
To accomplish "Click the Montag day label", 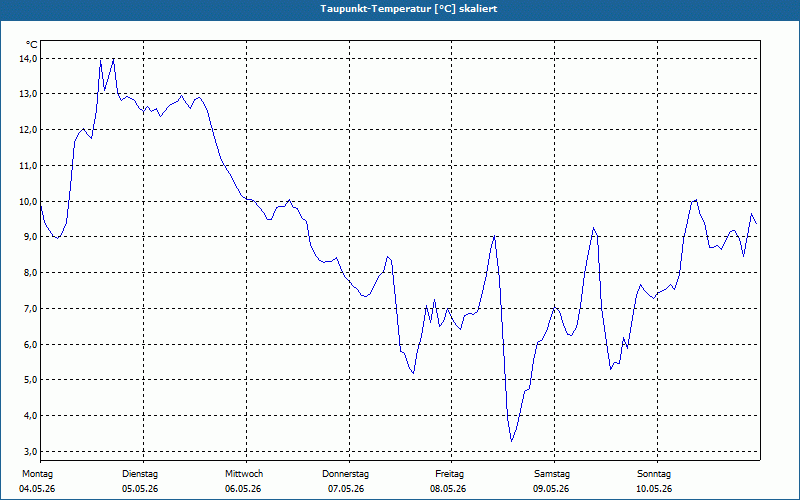I will pyautogui.click(x=37, y=474).
